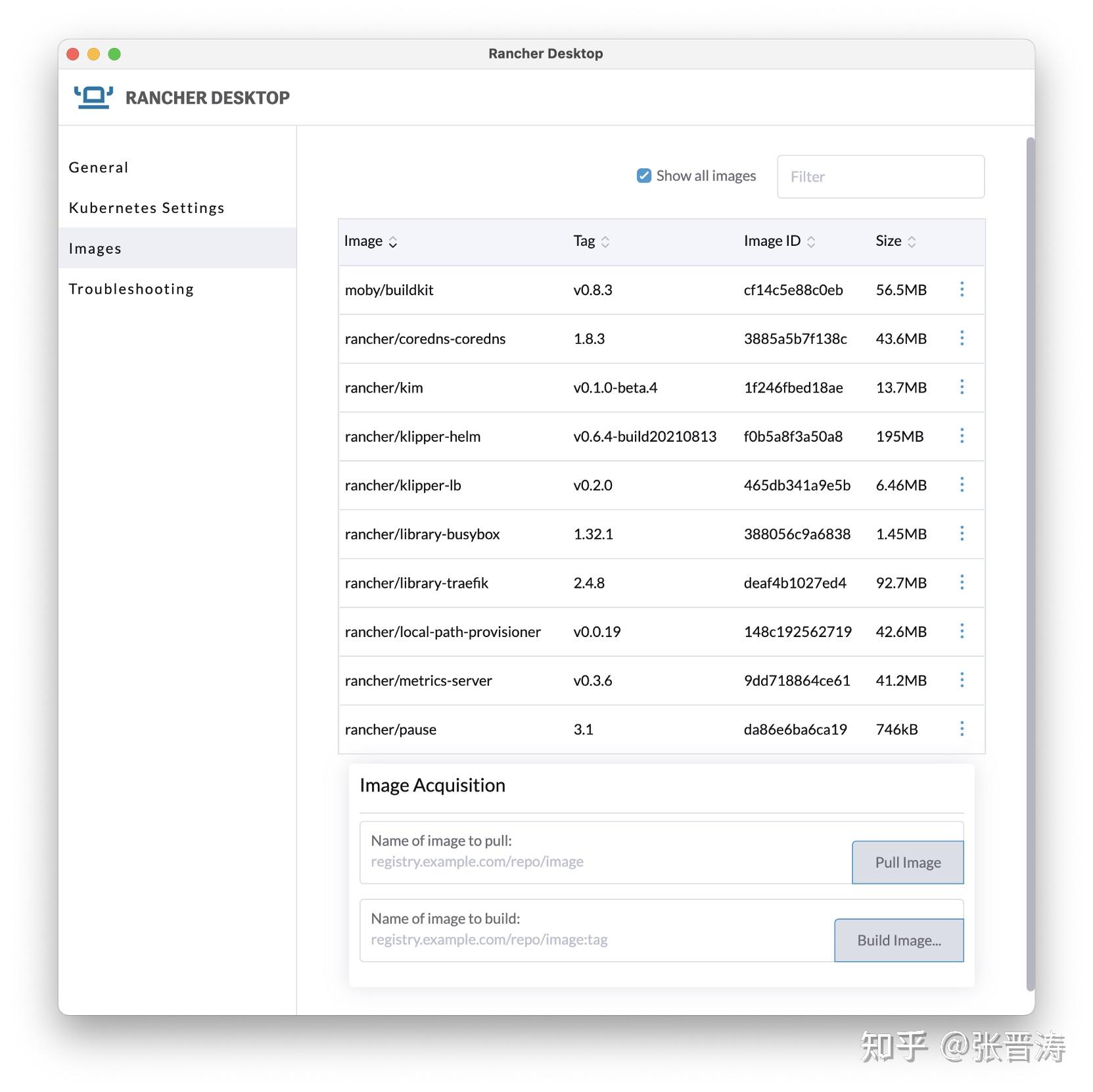Image resolution: width=1093 pixels, height=1092 pixels.
Task: Open the kebab menu for rancher/pause
Action: [962, 728]
